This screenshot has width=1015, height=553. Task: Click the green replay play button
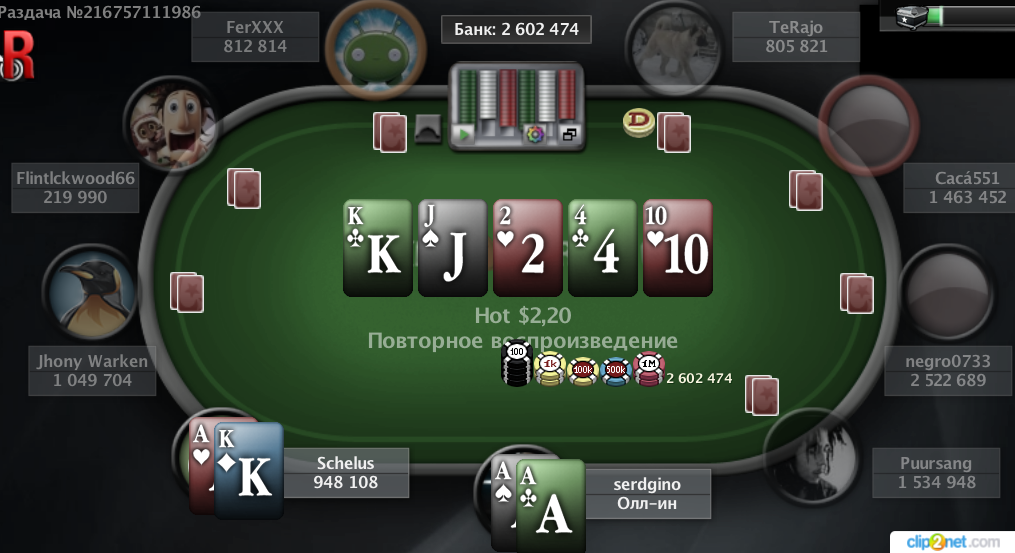tap(463, 135)
